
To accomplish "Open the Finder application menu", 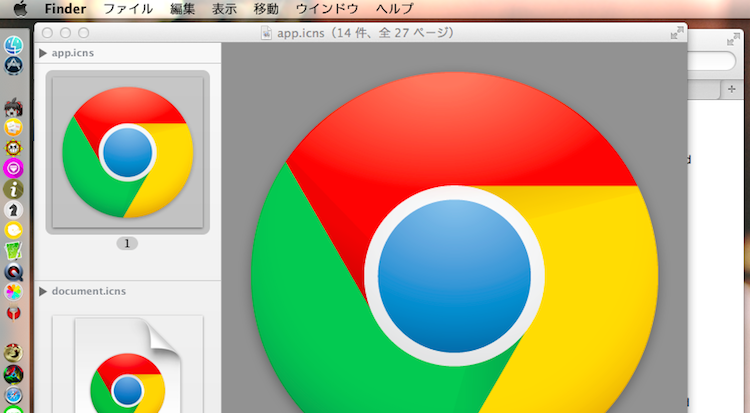I will [65, 9].
